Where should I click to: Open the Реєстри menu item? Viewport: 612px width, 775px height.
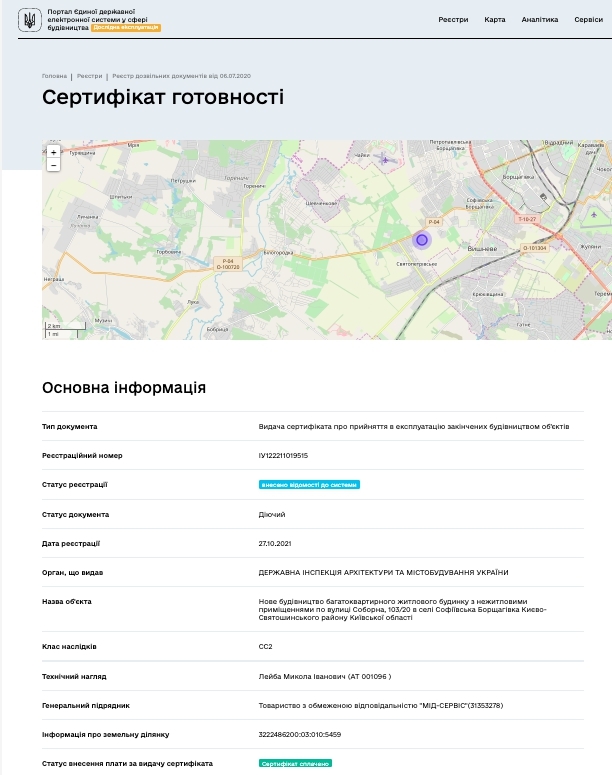coord(453,20)
